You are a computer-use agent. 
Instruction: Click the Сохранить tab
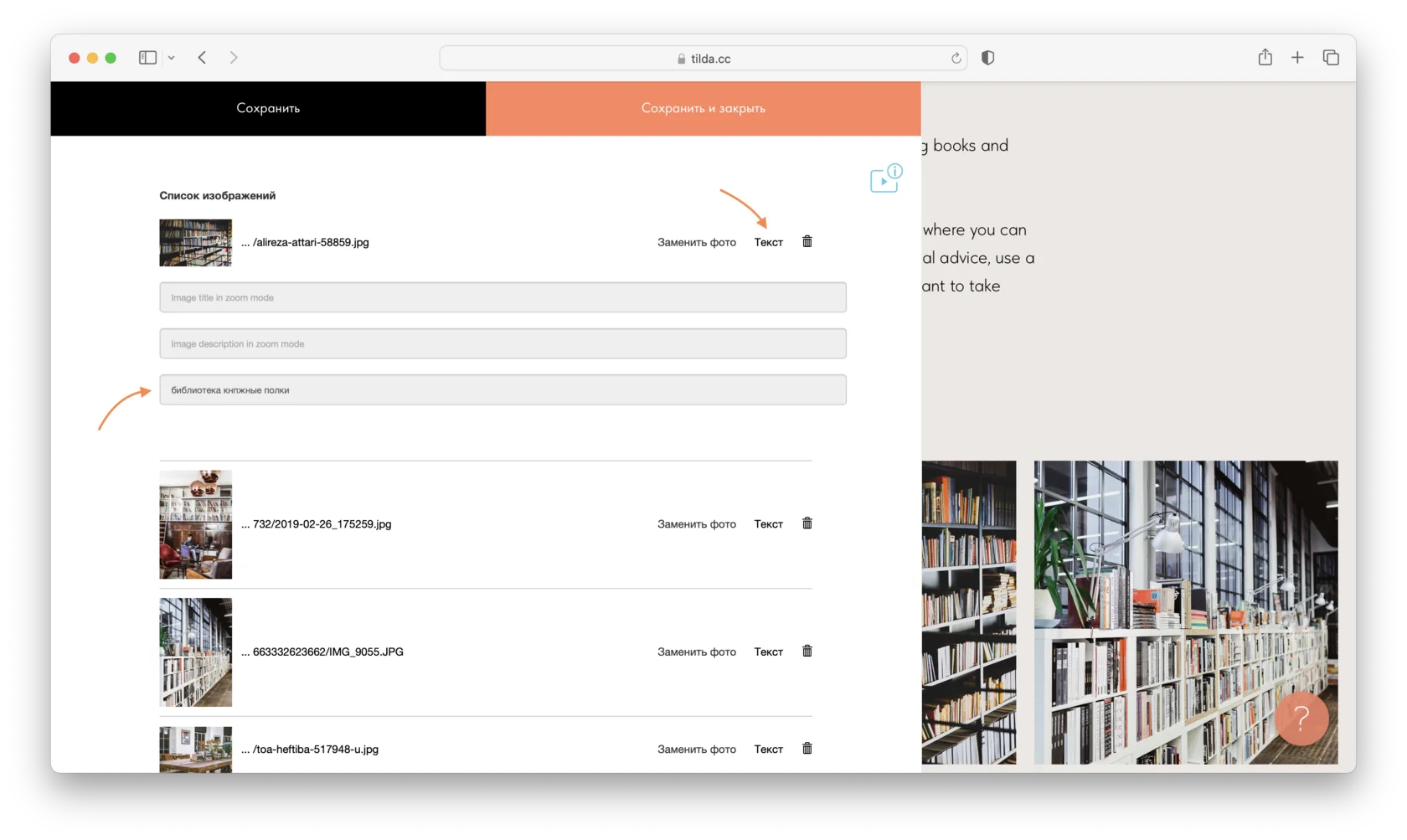(x=268, y=108)
